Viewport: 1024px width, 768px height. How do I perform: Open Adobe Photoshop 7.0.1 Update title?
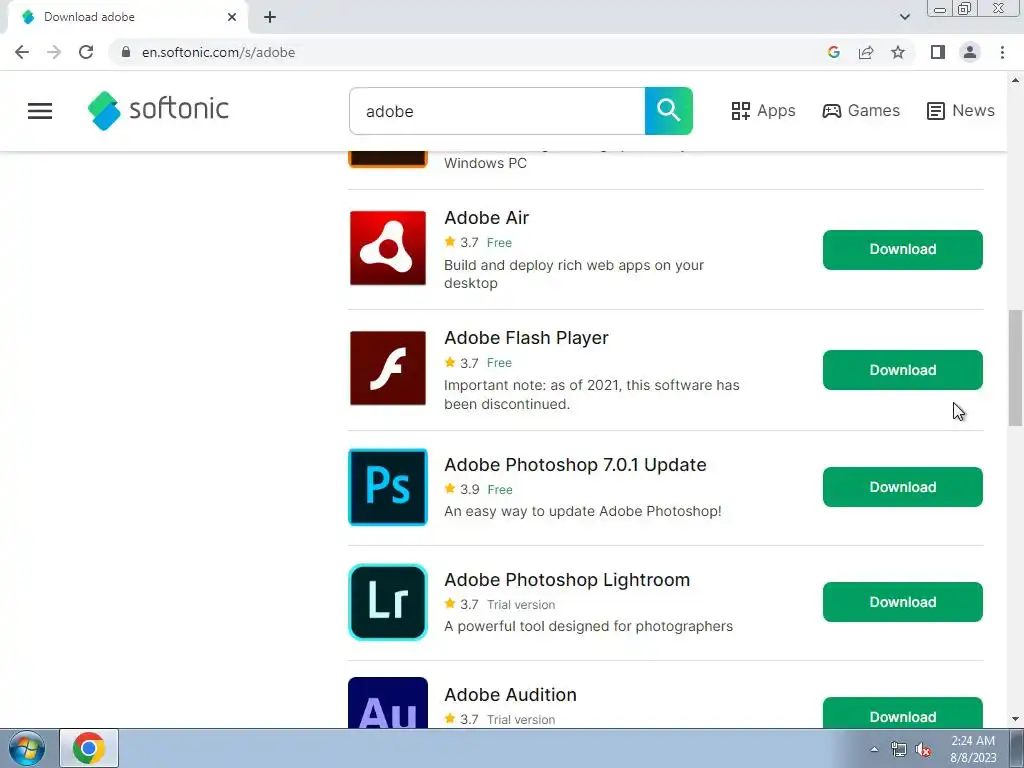[x=575, y=464]
